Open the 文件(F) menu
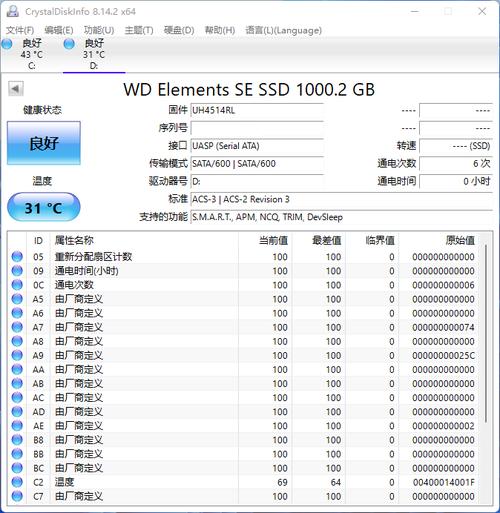 point(20,30)
